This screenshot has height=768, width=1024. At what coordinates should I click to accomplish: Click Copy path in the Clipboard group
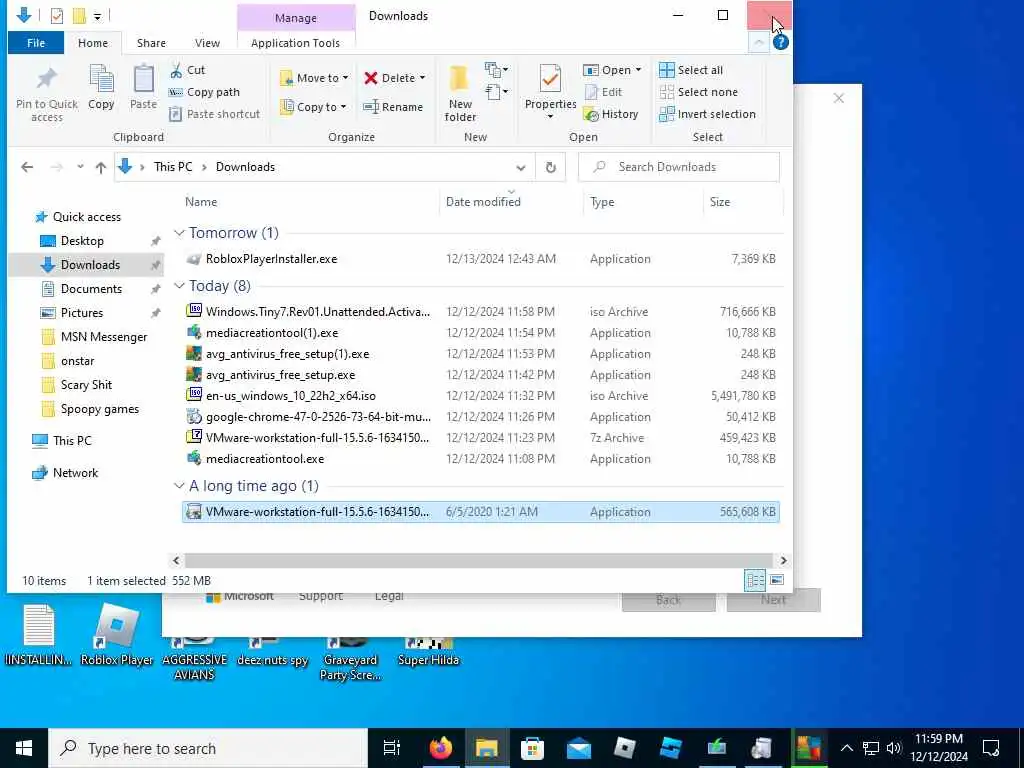pos(204,92)
